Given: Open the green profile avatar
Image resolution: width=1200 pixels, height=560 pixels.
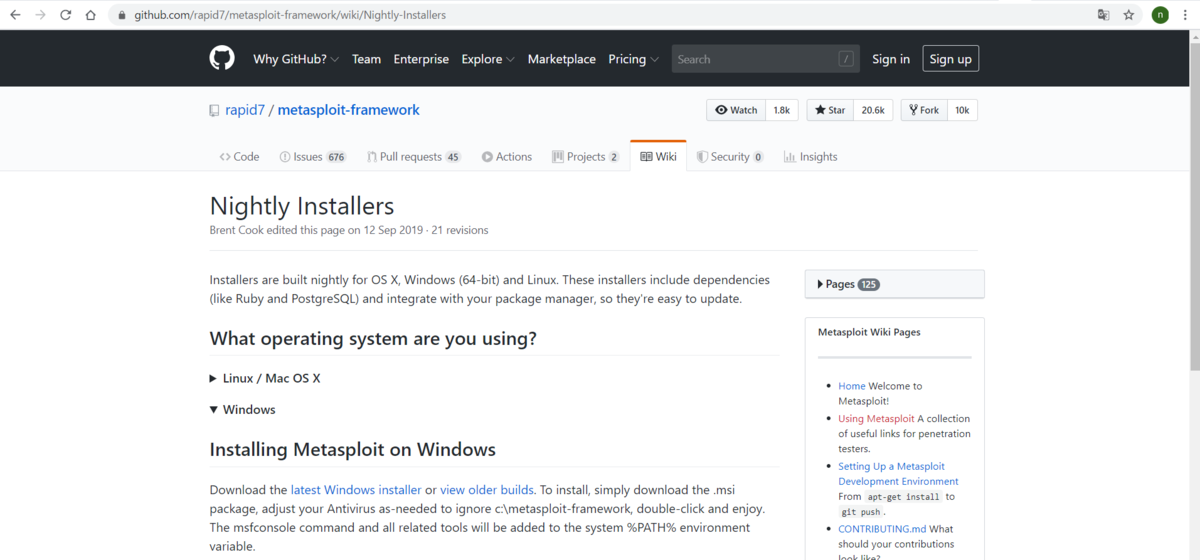Looking at the screenshot, I should pos(1160,15).
